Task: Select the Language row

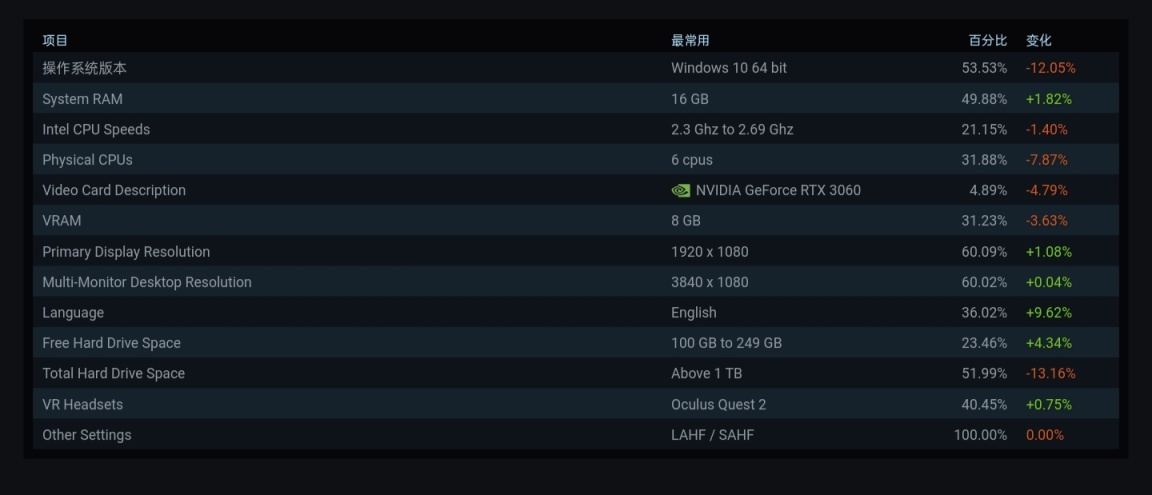Action: 576,312
